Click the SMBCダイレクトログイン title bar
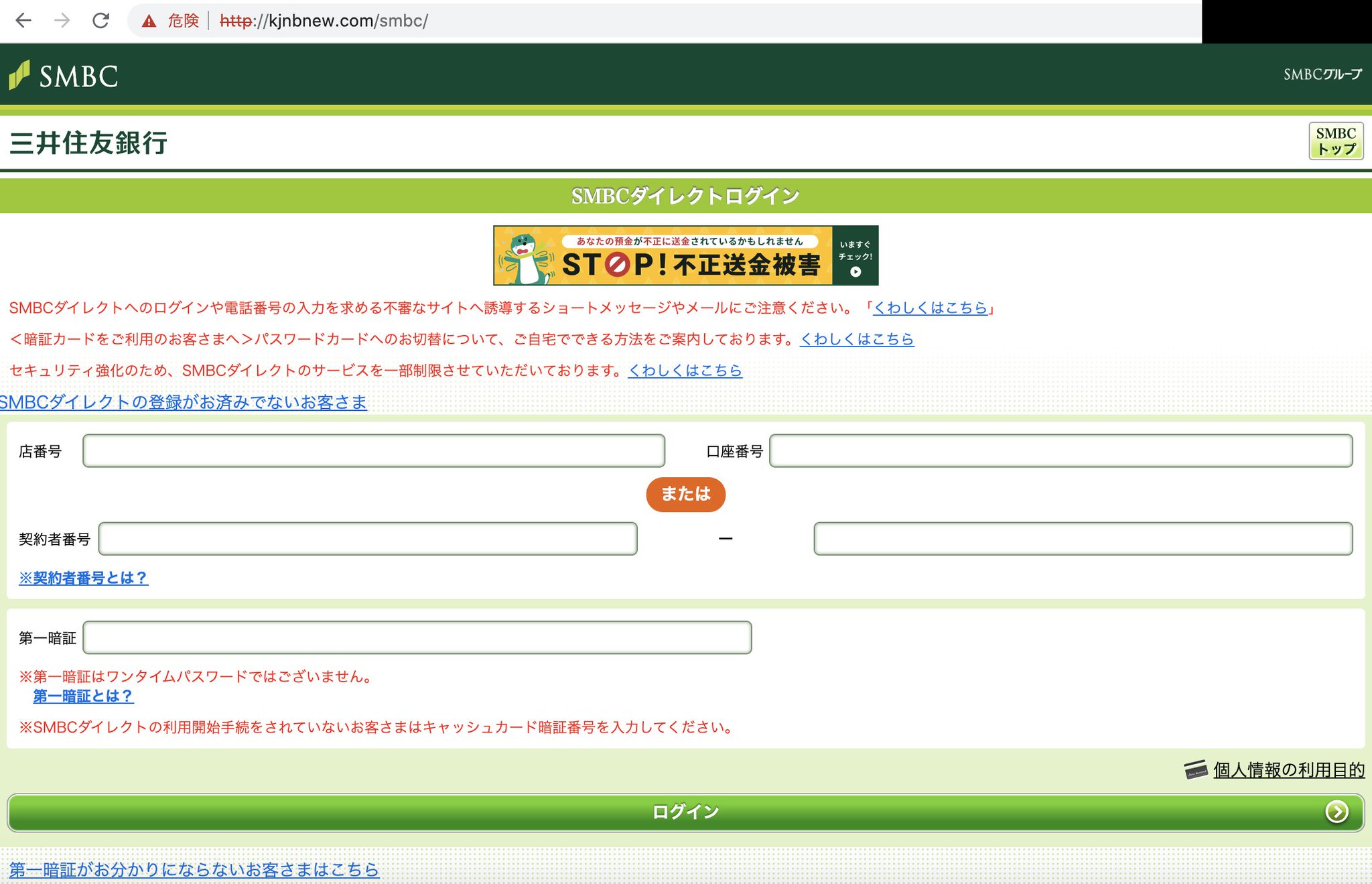Image resolution: width=1372 pixels, height=884 pixels. click(x=686, y=196)
